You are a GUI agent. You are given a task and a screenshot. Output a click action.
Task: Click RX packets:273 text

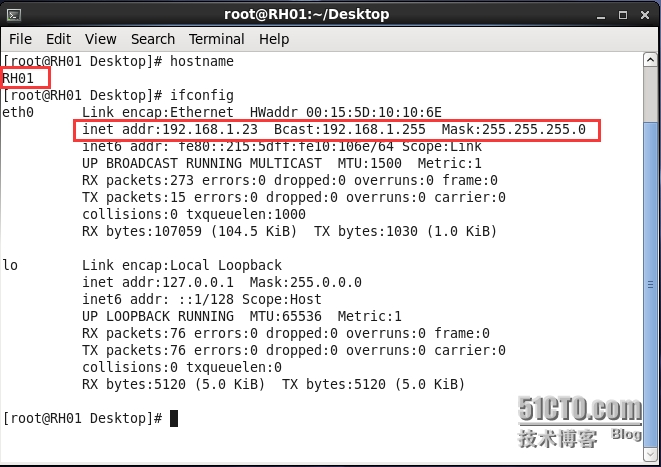click(138, 180)
